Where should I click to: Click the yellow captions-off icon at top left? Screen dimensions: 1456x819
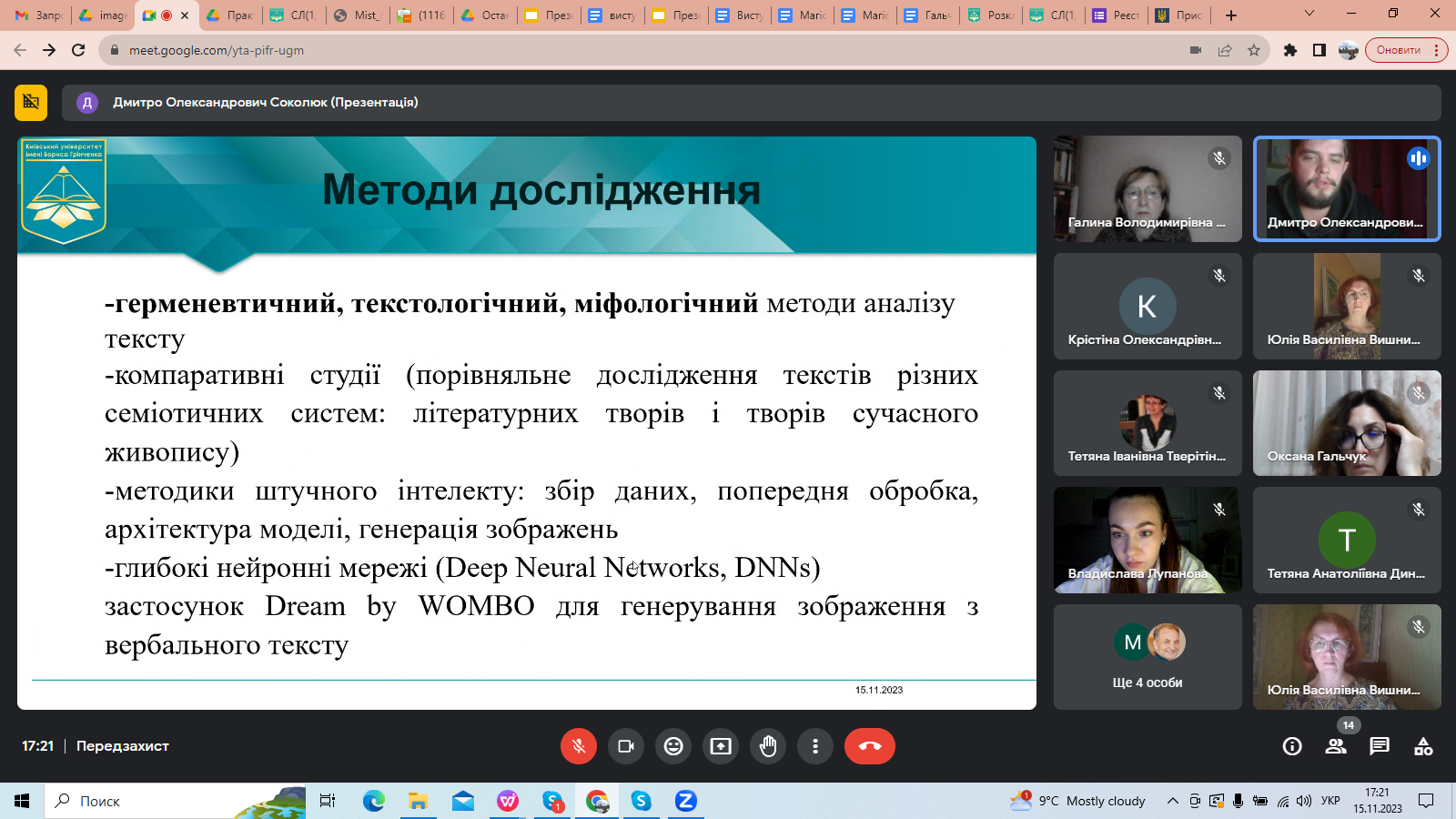pyautogui.click(x=31, y=103)
